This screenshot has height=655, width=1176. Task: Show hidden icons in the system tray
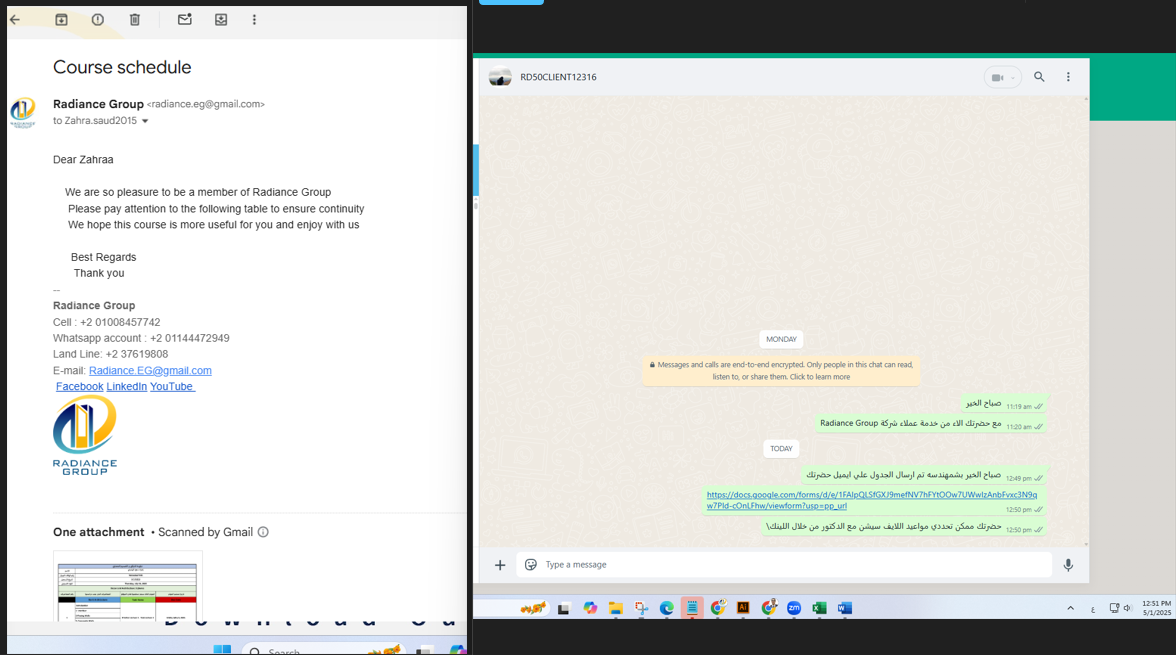pos(1070,608)
